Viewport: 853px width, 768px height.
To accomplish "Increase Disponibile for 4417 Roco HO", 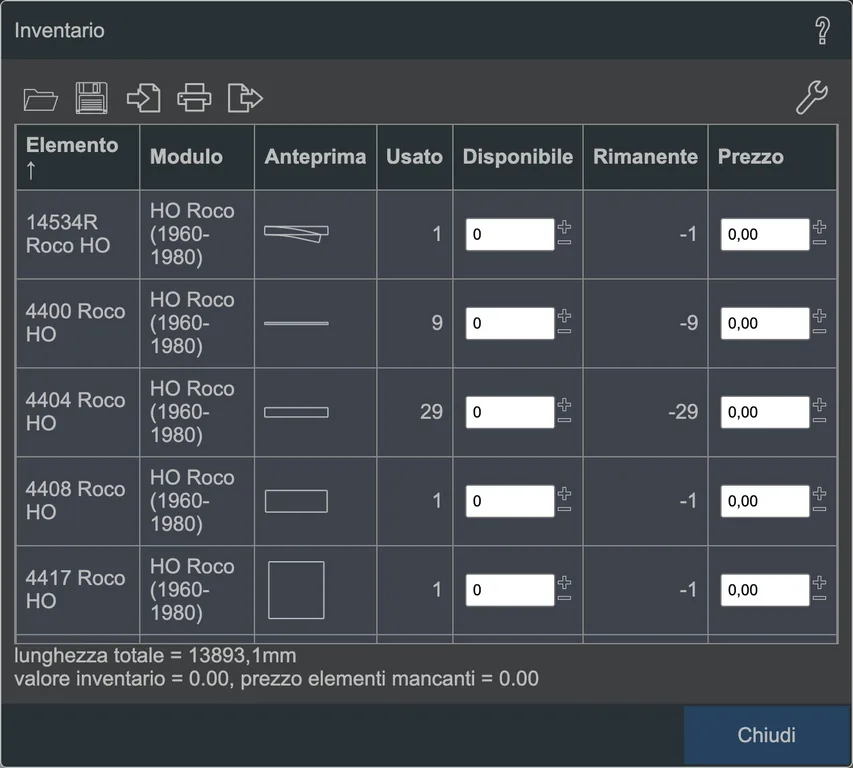I will (x=564, y=582).
